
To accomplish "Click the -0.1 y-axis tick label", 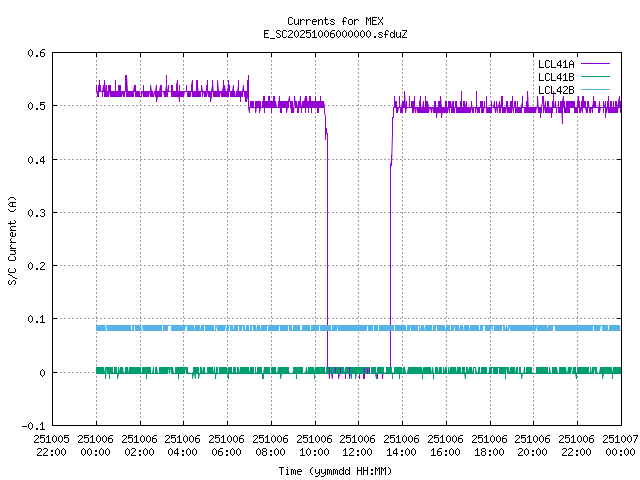I will click(34, 426).
